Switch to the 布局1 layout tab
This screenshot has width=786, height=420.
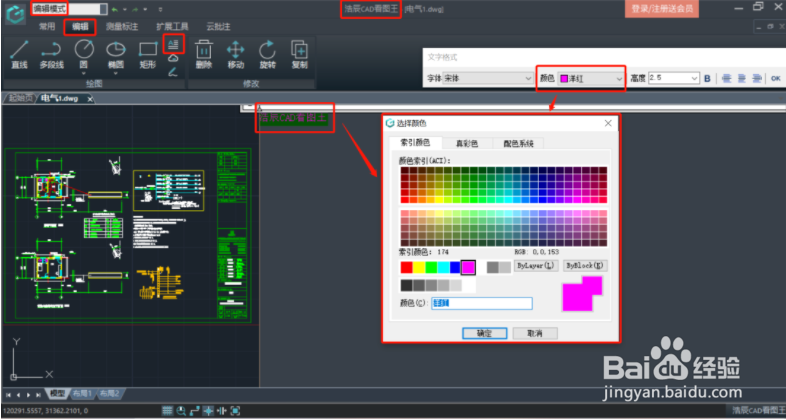83,394
